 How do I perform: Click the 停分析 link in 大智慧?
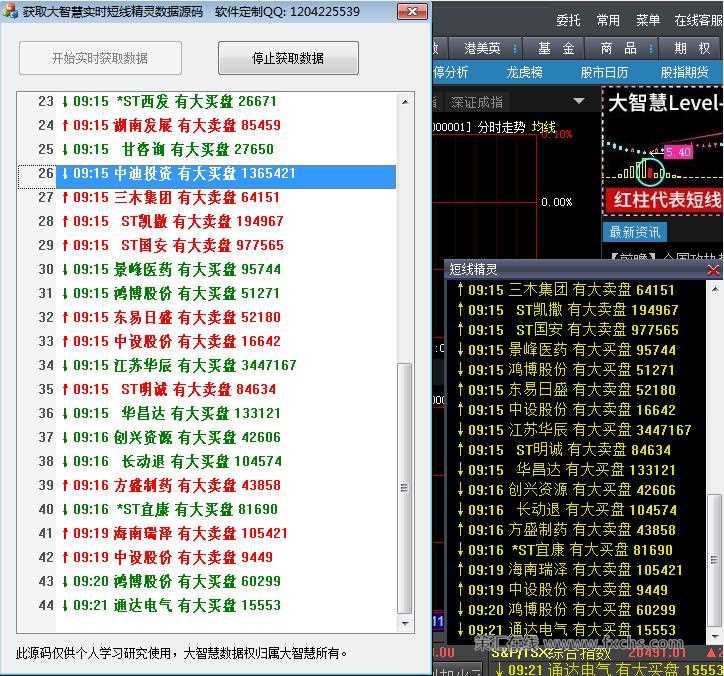451,72
